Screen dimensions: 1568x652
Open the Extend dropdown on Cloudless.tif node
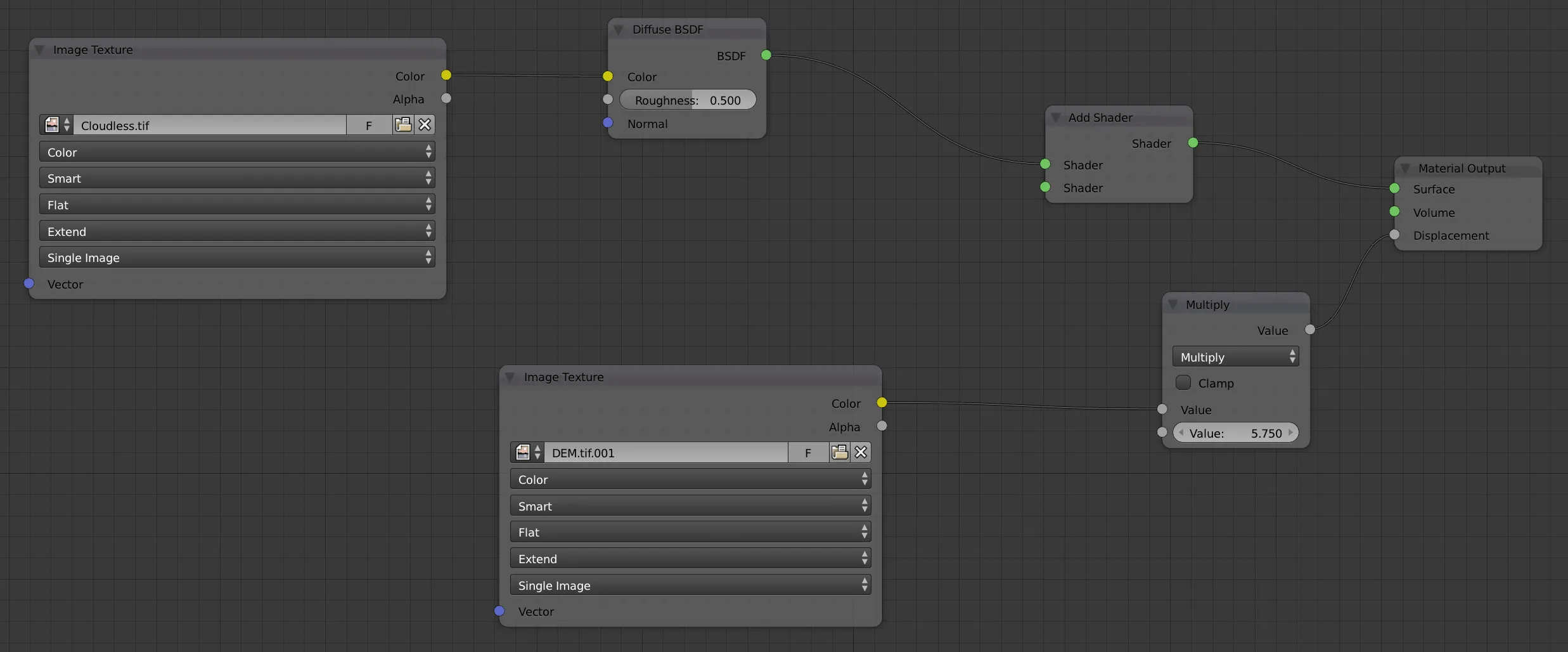pyautogui.click(x=237, y=231)
